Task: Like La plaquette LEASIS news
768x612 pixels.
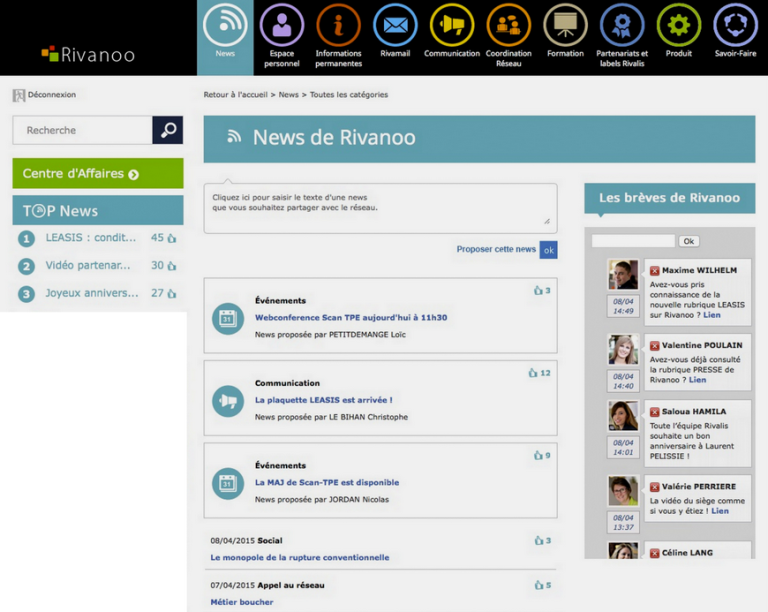Action: point(533,373)
